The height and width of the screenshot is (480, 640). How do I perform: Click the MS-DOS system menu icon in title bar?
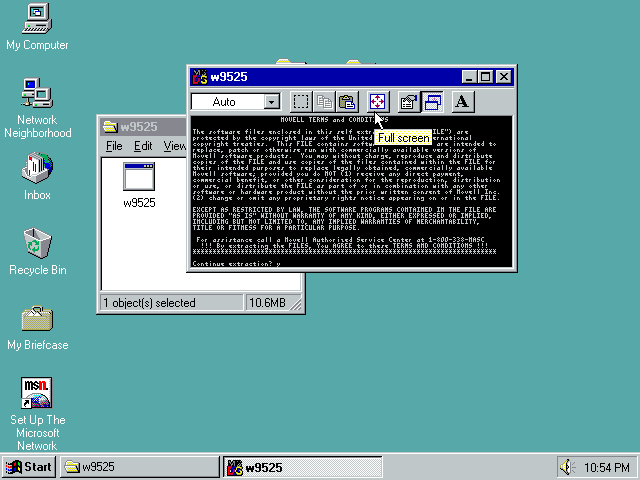[200, 77]
